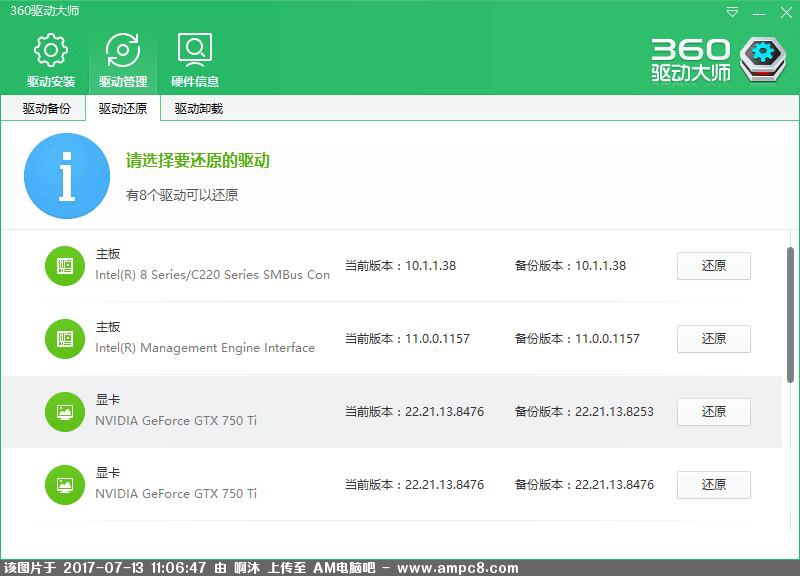Viewport: 800px width, 576px height.
Task: Click the driver list vertical scrollbar
Action: pyautogui.click(x=790, y=314)
